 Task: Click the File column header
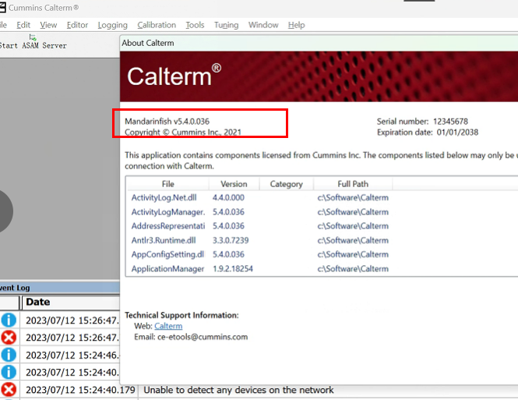click(168, 184)
